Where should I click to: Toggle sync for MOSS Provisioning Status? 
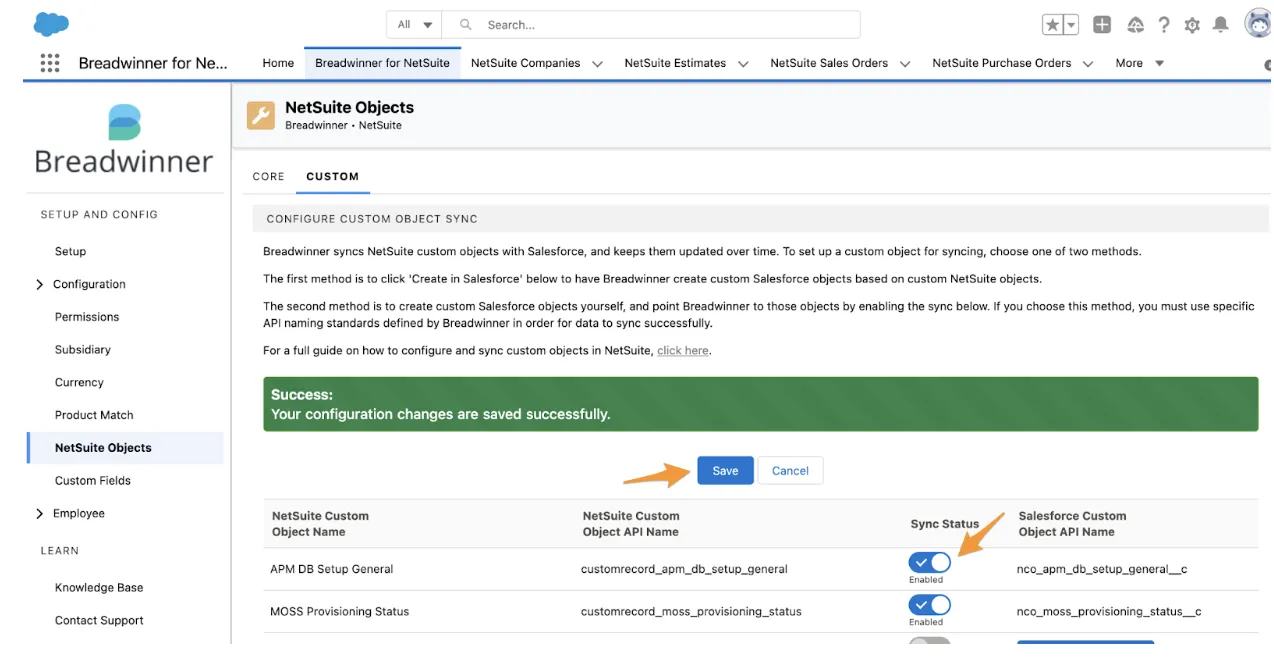[930, 605]
